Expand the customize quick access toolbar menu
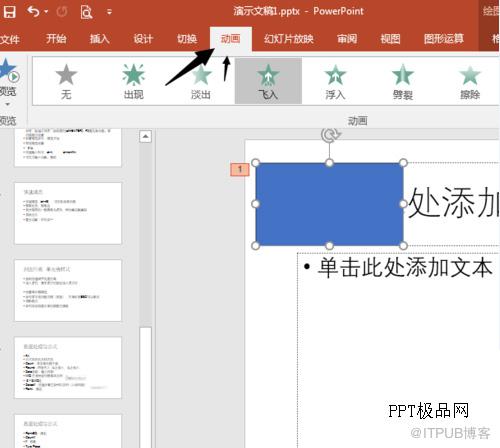Viewport: 500px width, 448px height. tap(109, 12)
